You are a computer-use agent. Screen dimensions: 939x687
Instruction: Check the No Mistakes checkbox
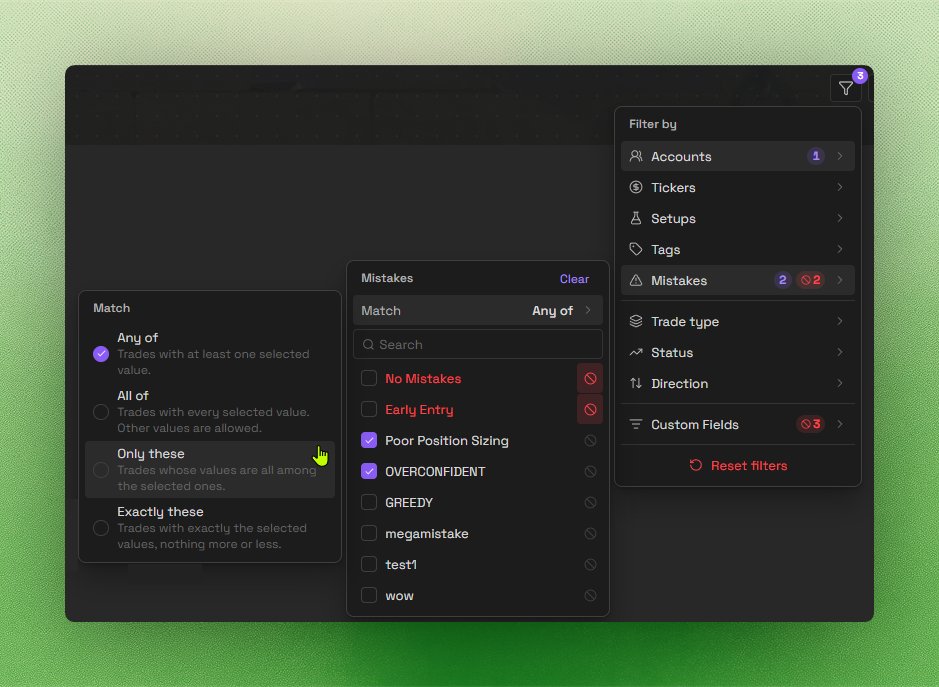[x=369, y=379]
